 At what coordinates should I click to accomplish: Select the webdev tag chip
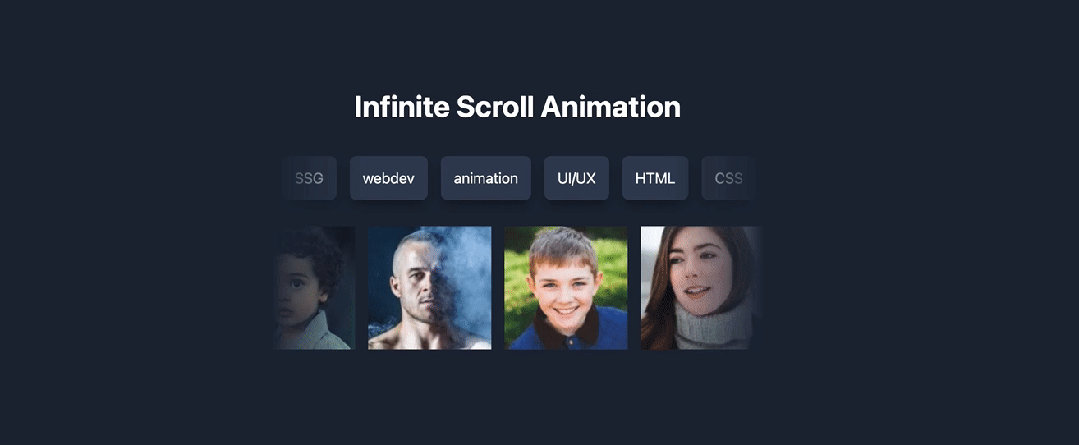click(x=389, y=178)
